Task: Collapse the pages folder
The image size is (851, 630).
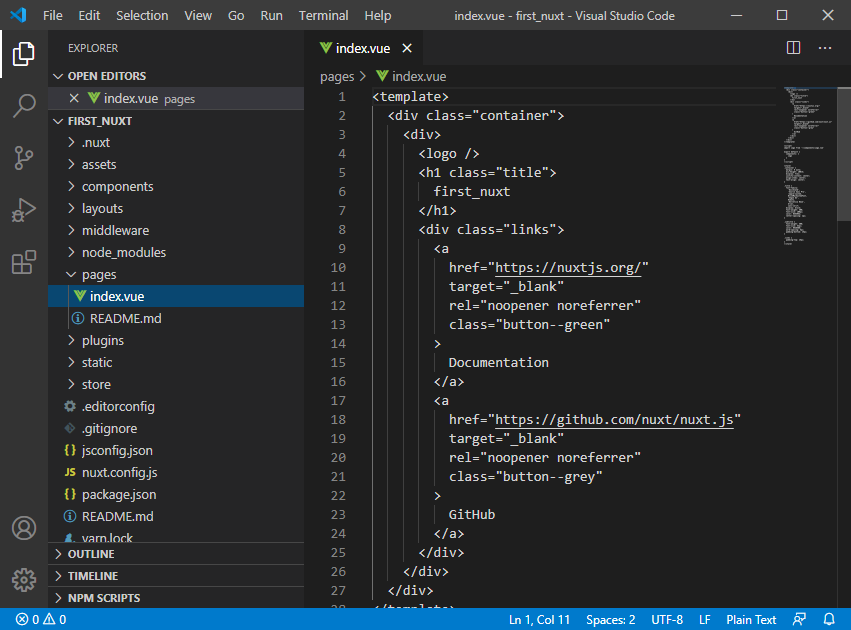Action: point(98,275)
